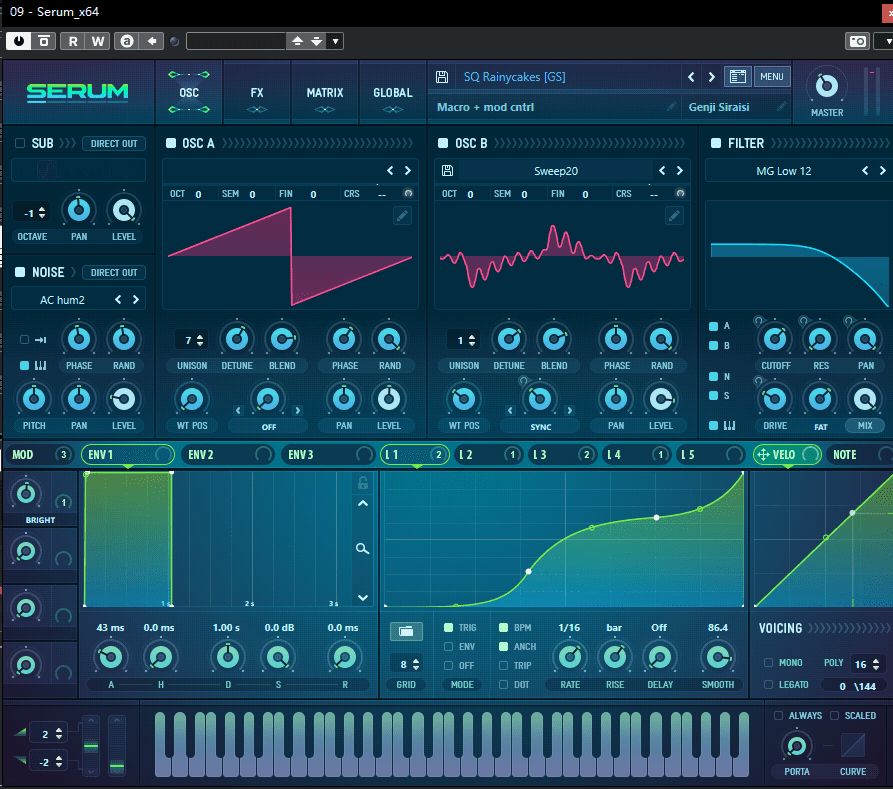Click the SUB DIRECT OUT button

pyautogui.click(x=114, y=144)
